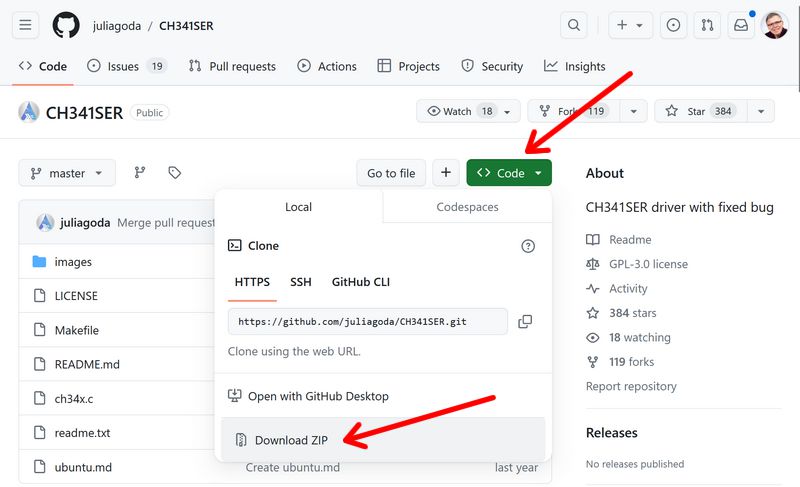This screenshot has width=800, height=487.
Task: Click the clone URL text field
Action: (368, 322)
